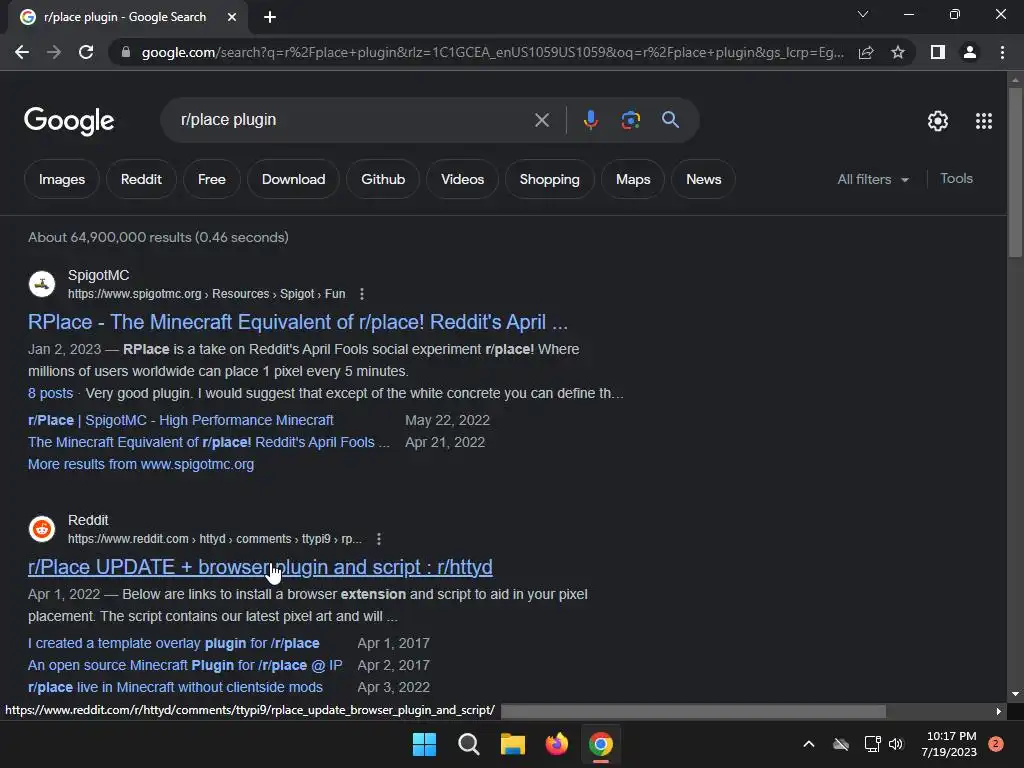Open the Chrome side panel
This screenshot has height=768, width=1024.
[x=938, y=52]
